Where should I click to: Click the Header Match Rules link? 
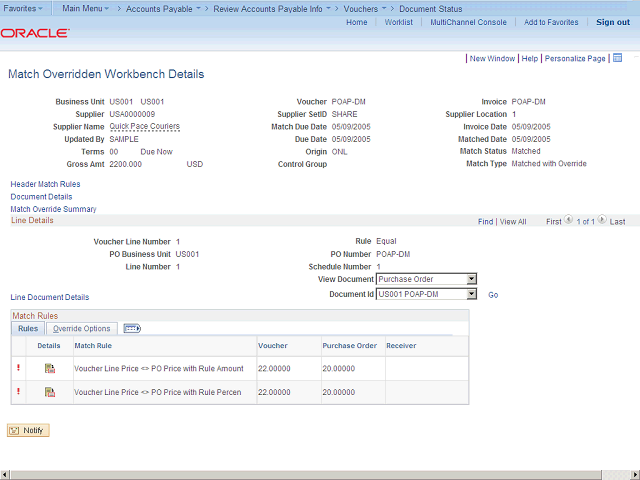(x=45, y=184)
